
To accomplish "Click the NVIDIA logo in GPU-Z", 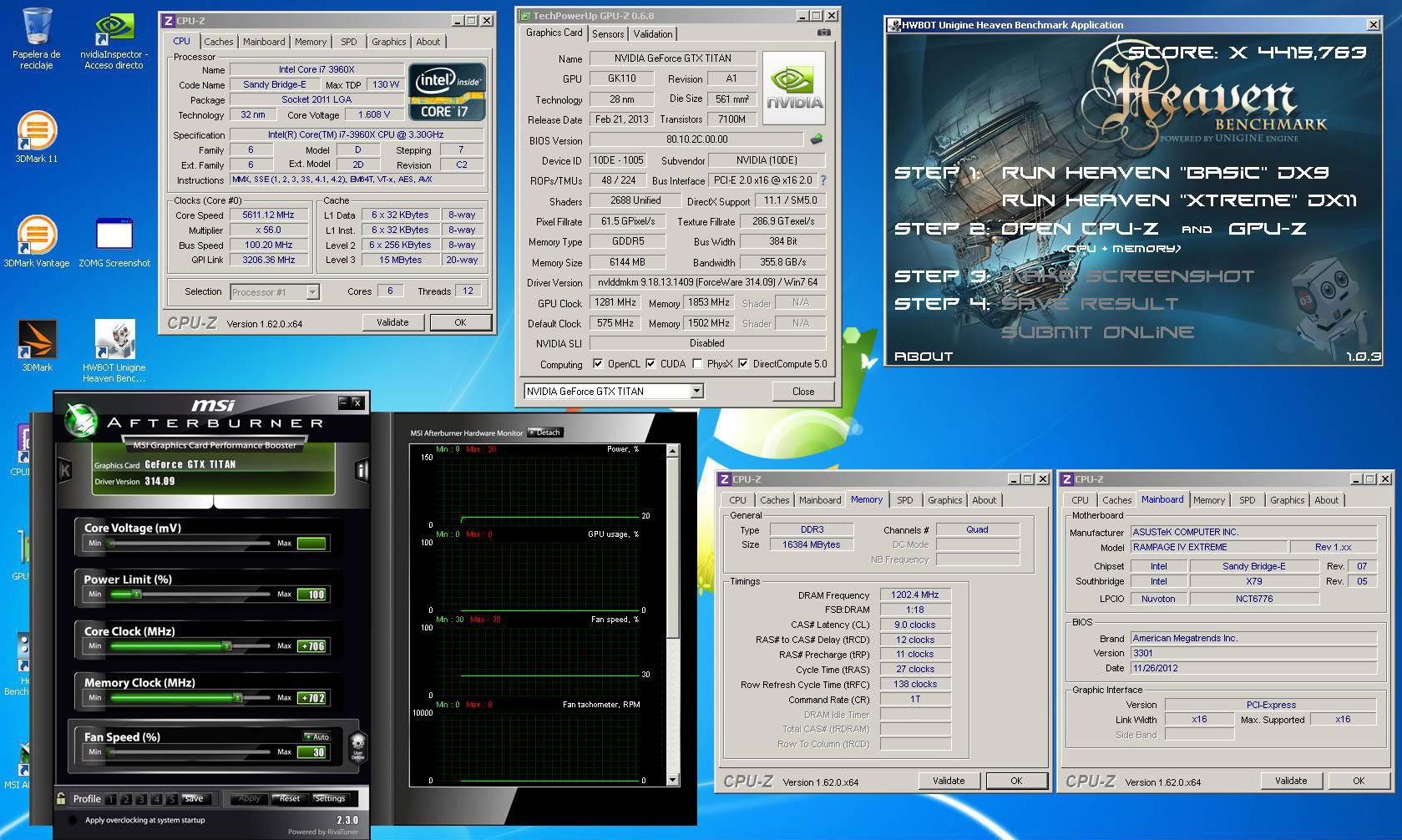I will pos(794,89).
